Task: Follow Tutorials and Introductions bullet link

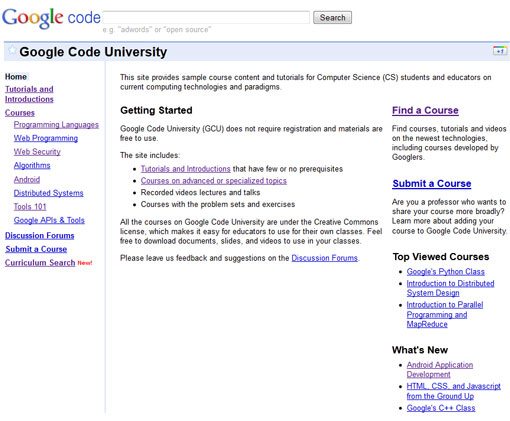Action: point(185,169)
